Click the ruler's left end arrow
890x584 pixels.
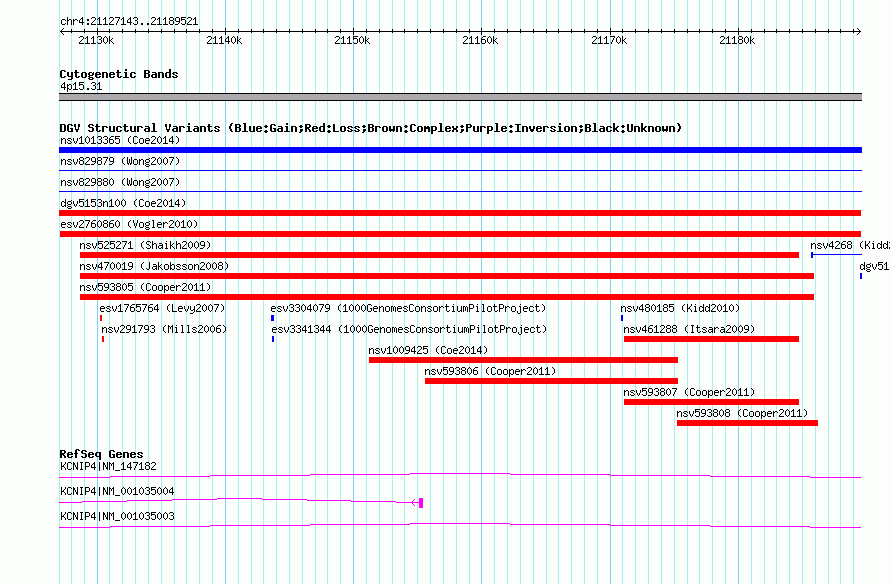coord(62,32)
